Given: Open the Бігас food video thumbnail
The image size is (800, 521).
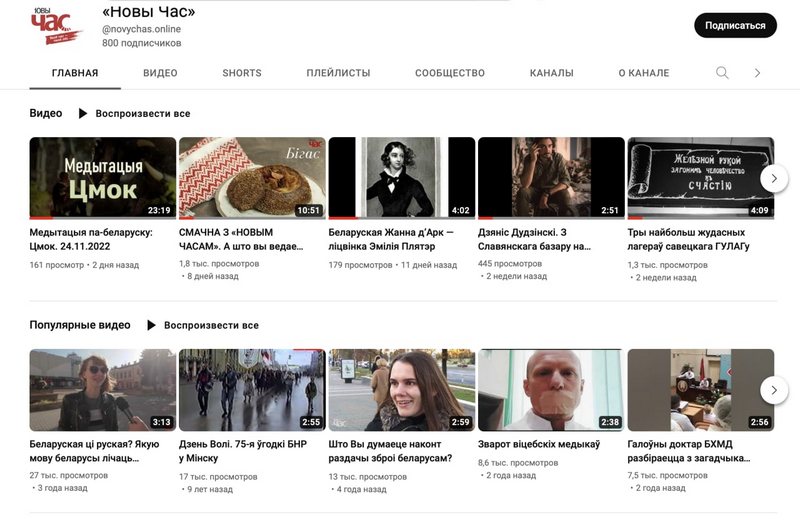Looking at the screenshot, I should (x=252, y=178).
